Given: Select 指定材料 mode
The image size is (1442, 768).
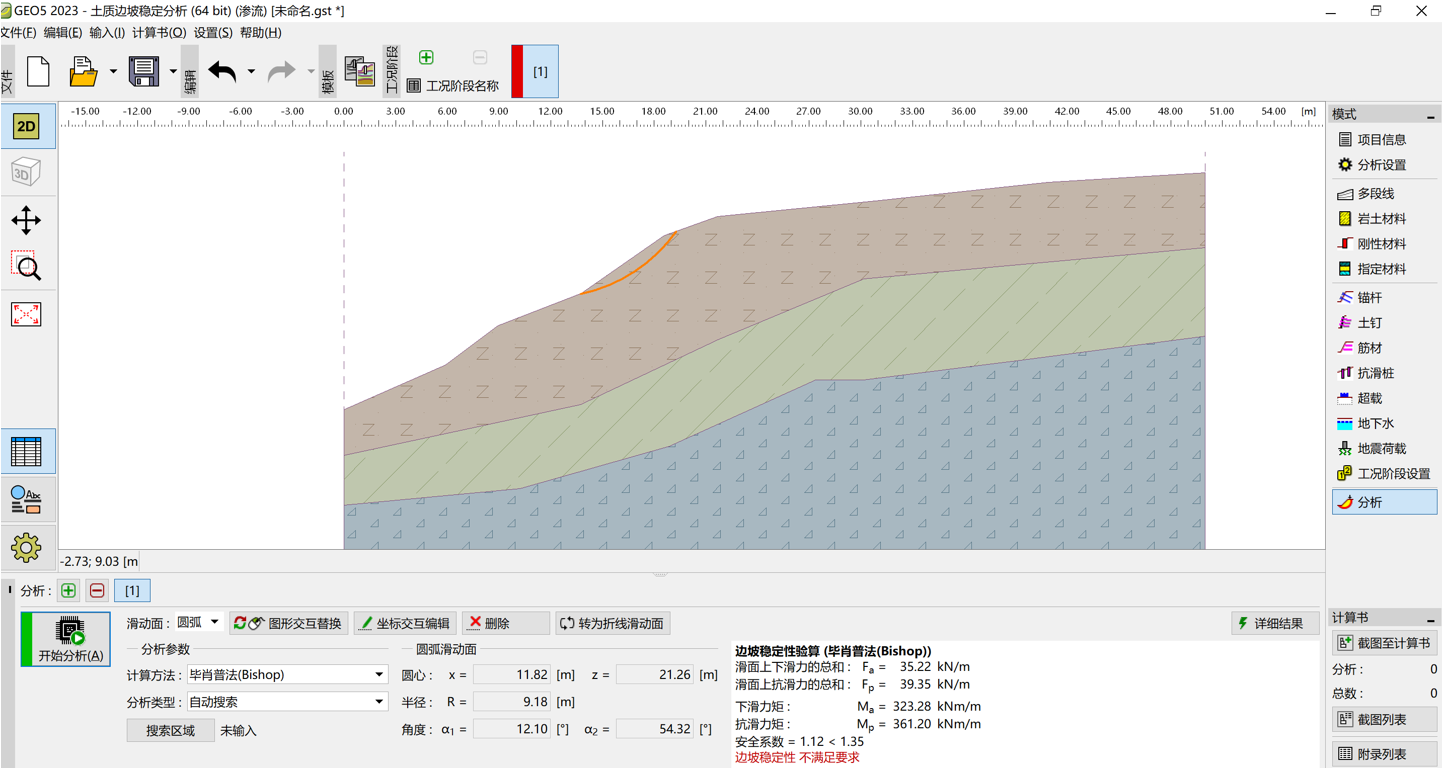Looking at the screenshot, I should (1384, 269).
